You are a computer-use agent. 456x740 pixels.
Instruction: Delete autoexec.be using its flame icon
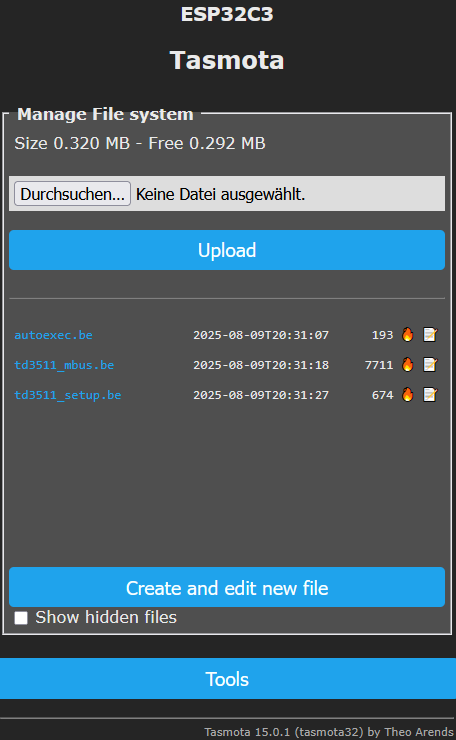407,335
